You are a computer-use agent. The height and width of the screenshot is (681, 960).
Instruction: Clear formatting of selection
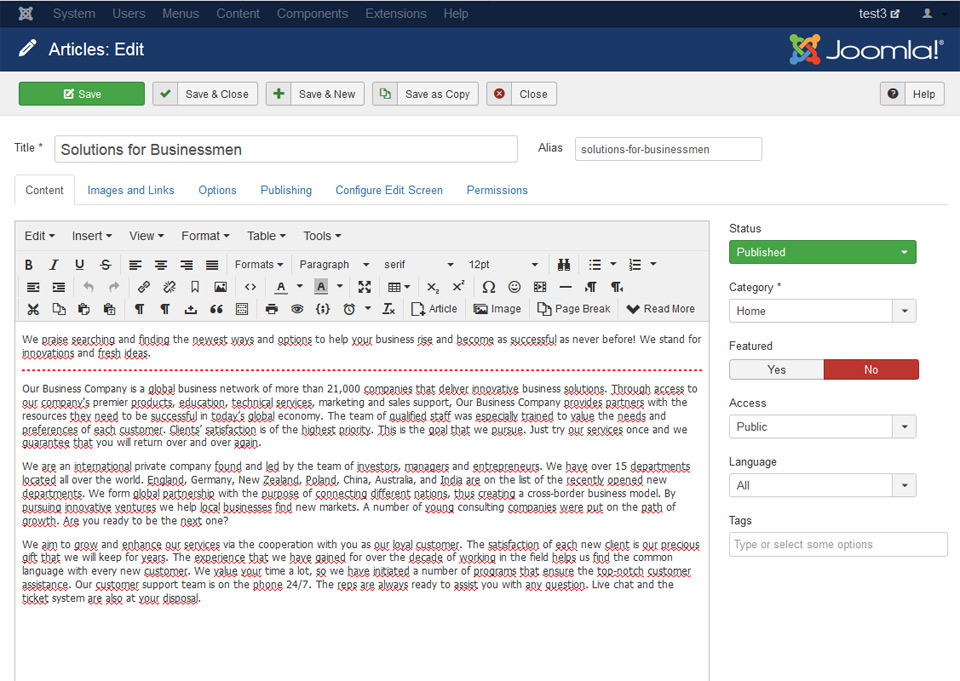coord(389,309)
